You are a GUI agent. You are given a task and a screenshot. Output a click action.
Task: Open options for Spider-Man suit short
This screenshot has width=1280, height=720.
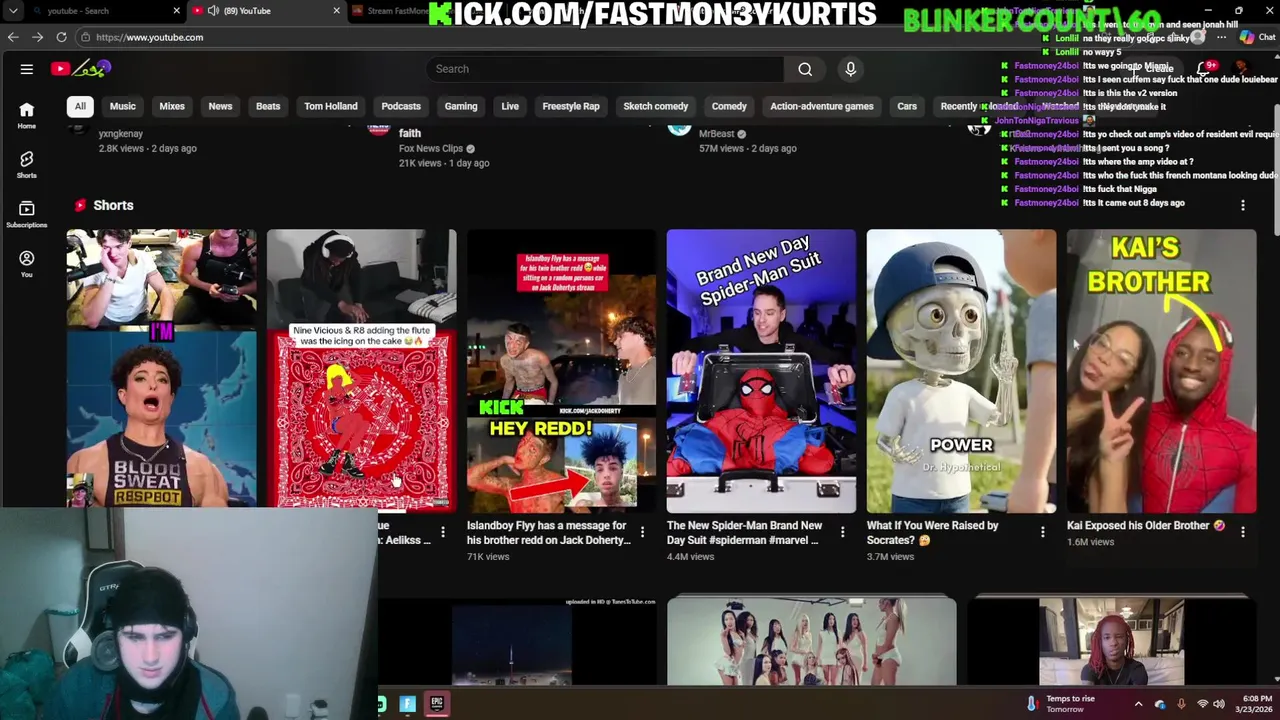[x=843, y=532]
